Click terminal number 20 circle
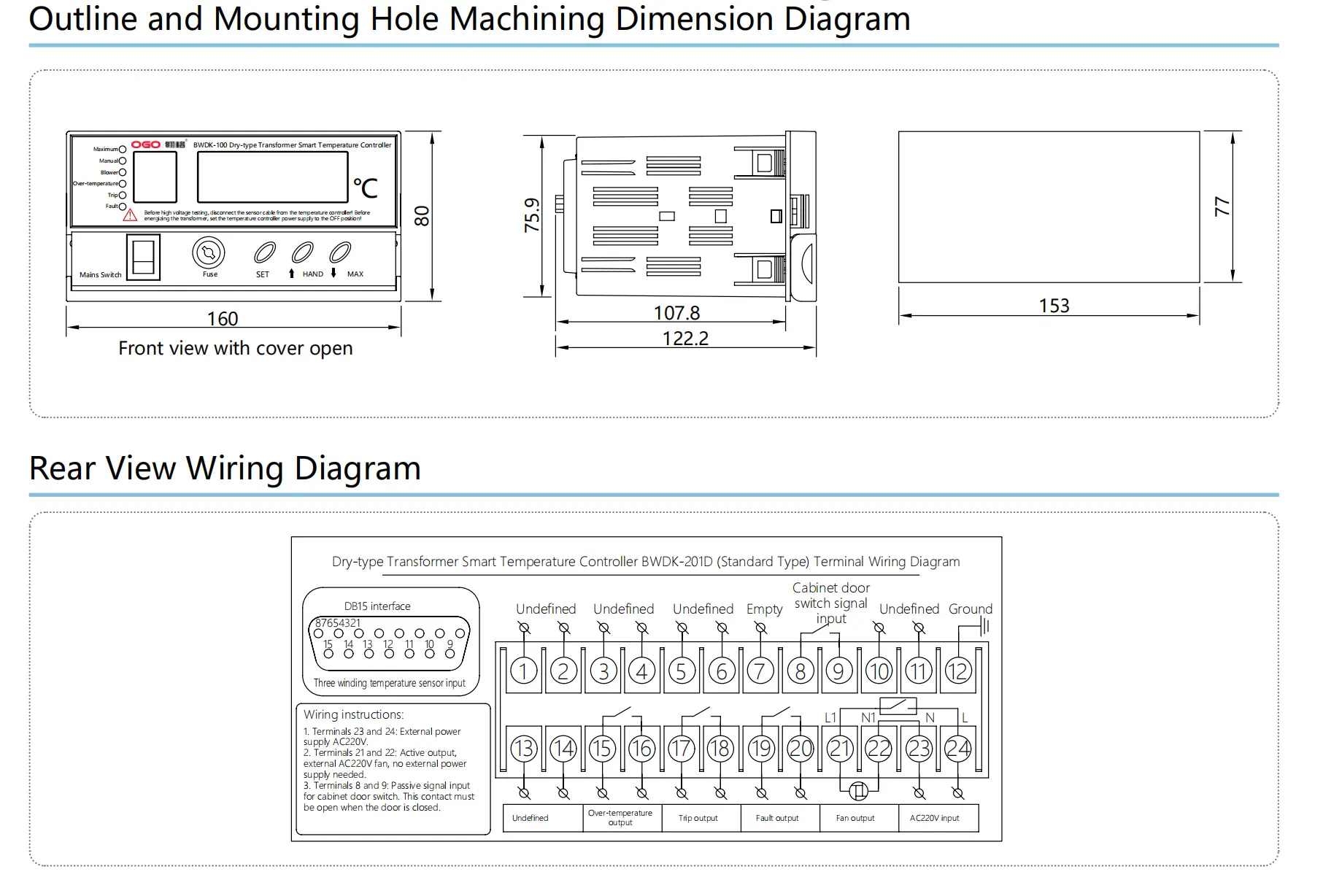The image size is (1323, 896). [800, 748]
